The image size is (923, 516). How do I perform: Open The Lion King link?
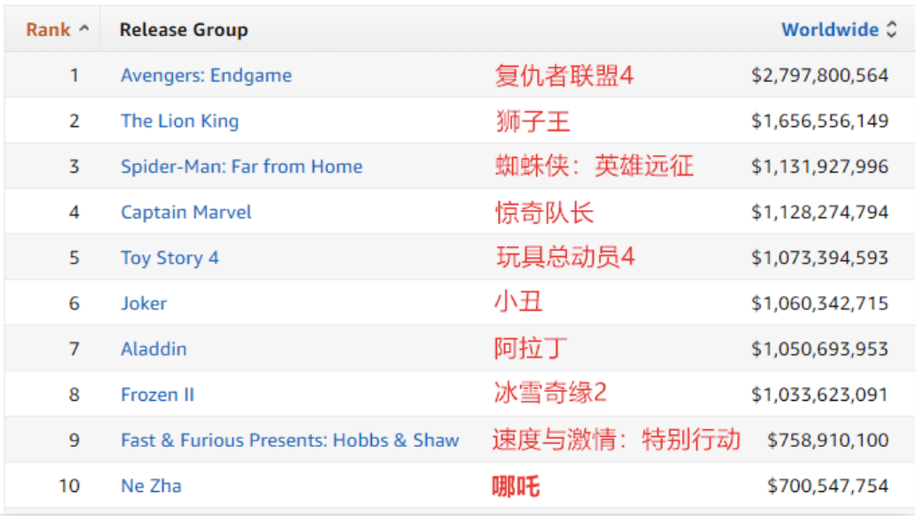click(180, 121)
